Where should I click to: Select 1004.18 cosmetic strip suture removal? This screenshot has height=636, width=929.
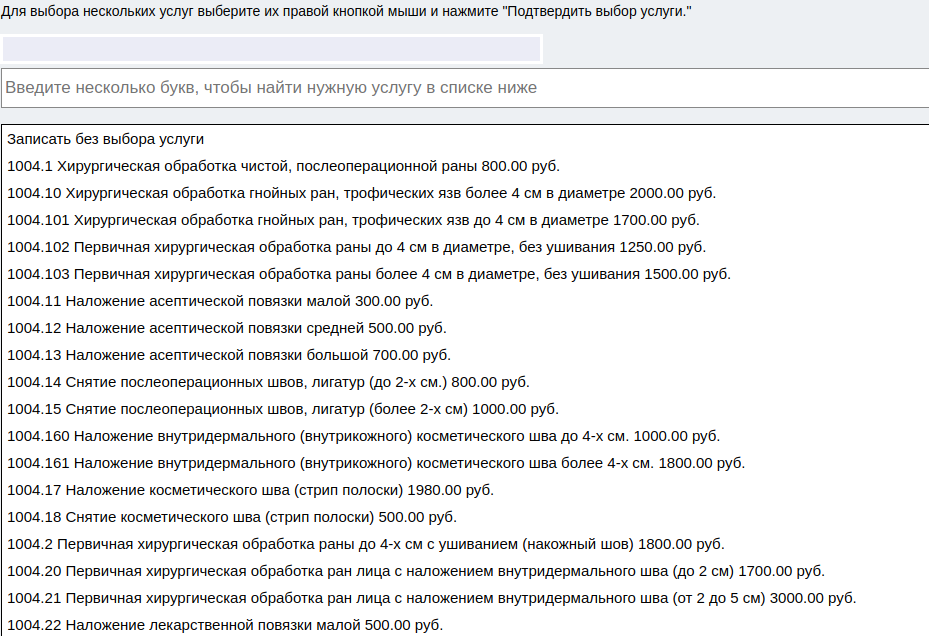point(232,517)
